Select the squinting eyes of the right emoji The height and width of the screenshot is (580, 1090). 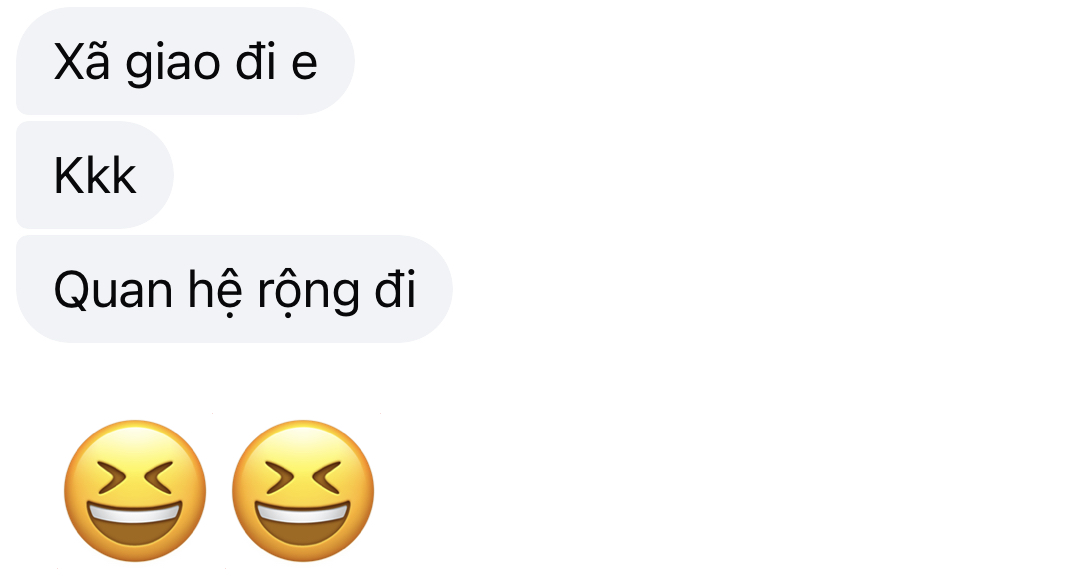[302, 477]
